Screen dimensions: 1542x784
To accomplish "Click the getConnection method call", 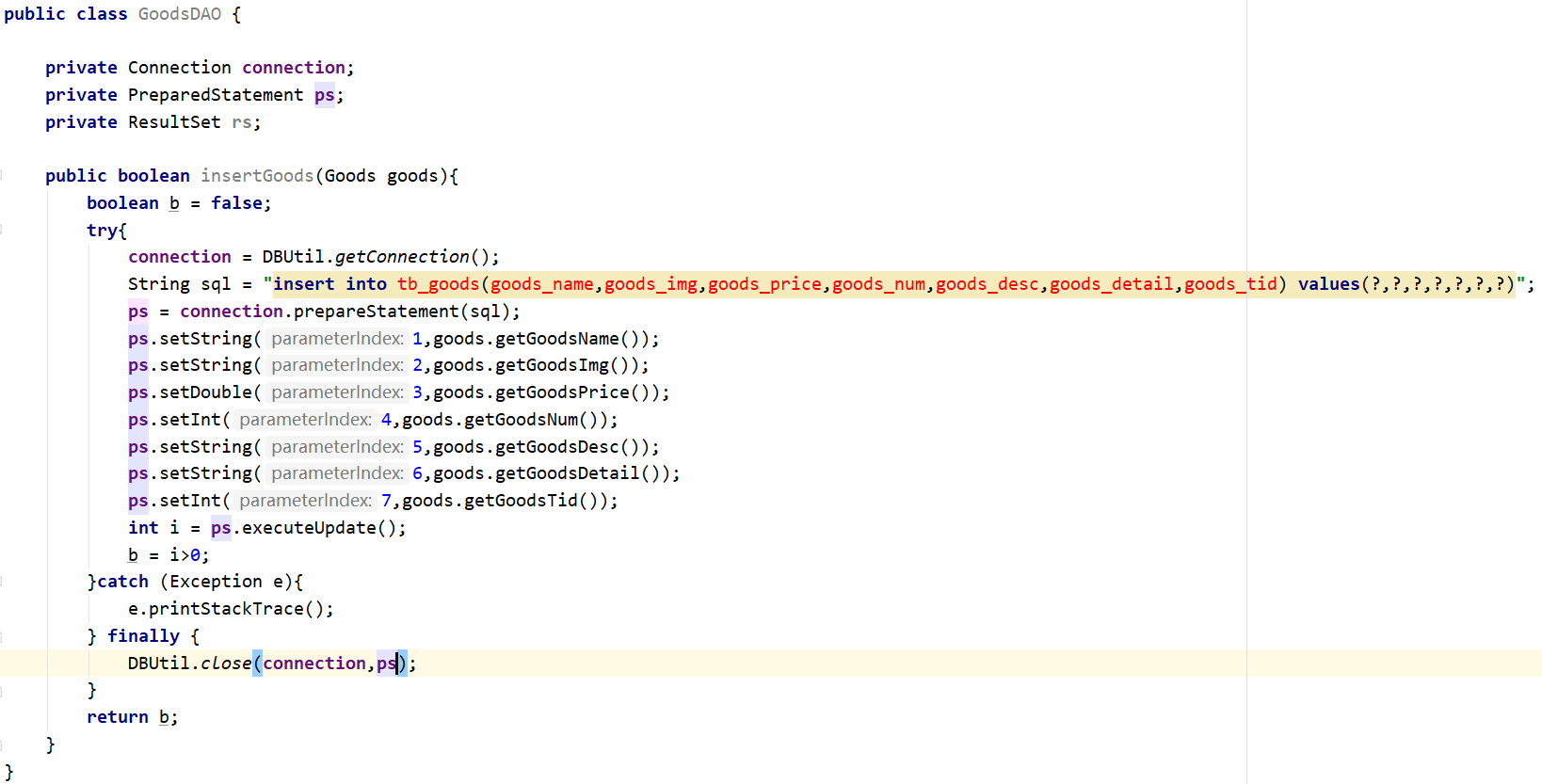I will click(x=402, y=257).
